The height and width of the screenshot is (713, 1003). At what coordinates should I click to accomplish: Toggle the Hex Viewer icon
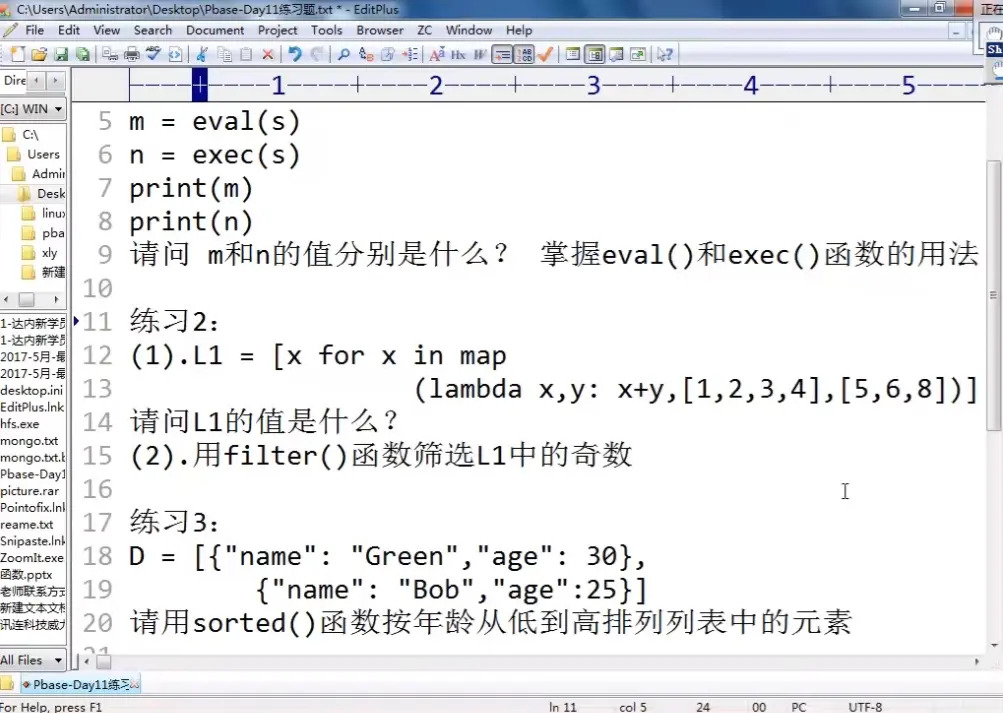click(x=459, y=54)
